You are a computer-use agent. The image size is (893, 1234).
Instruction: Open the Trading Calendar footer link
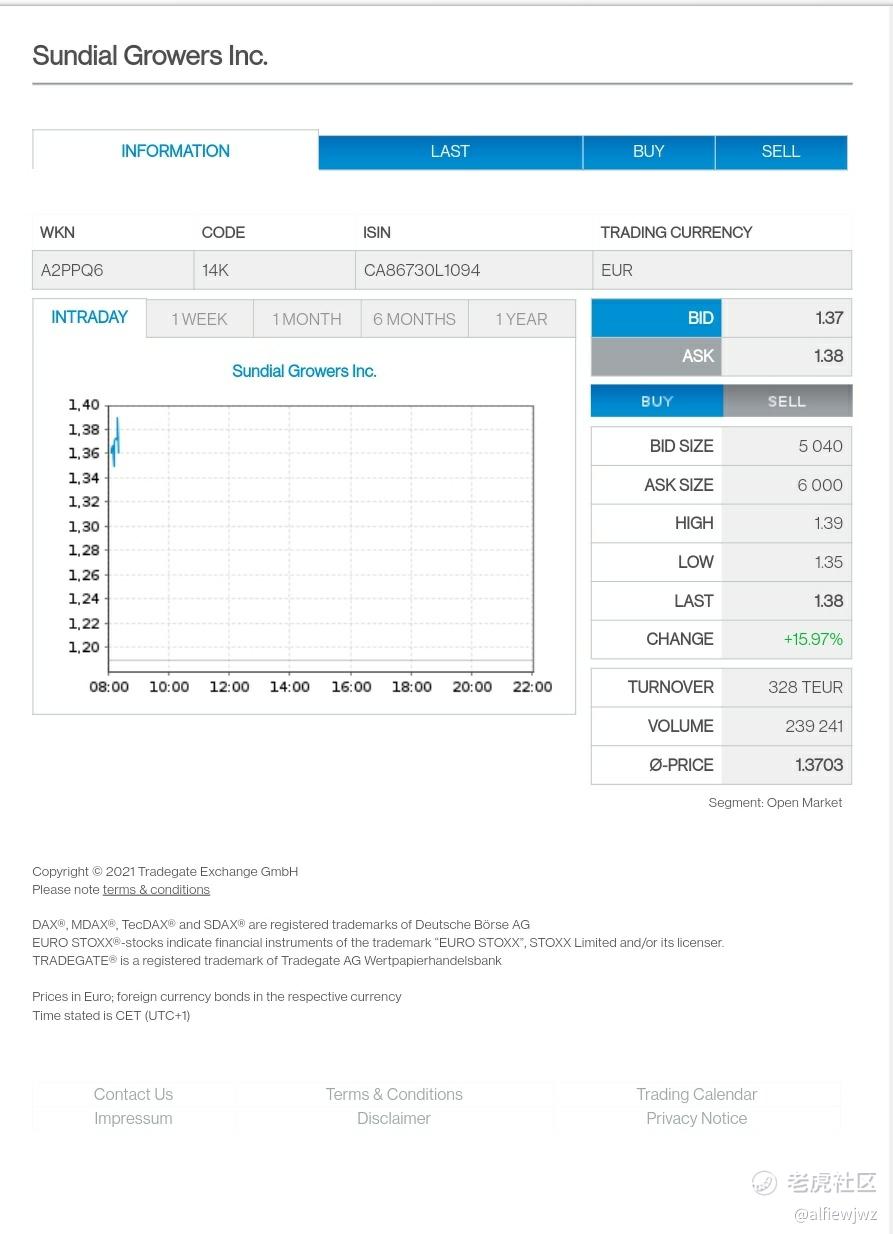(697, 1094)
